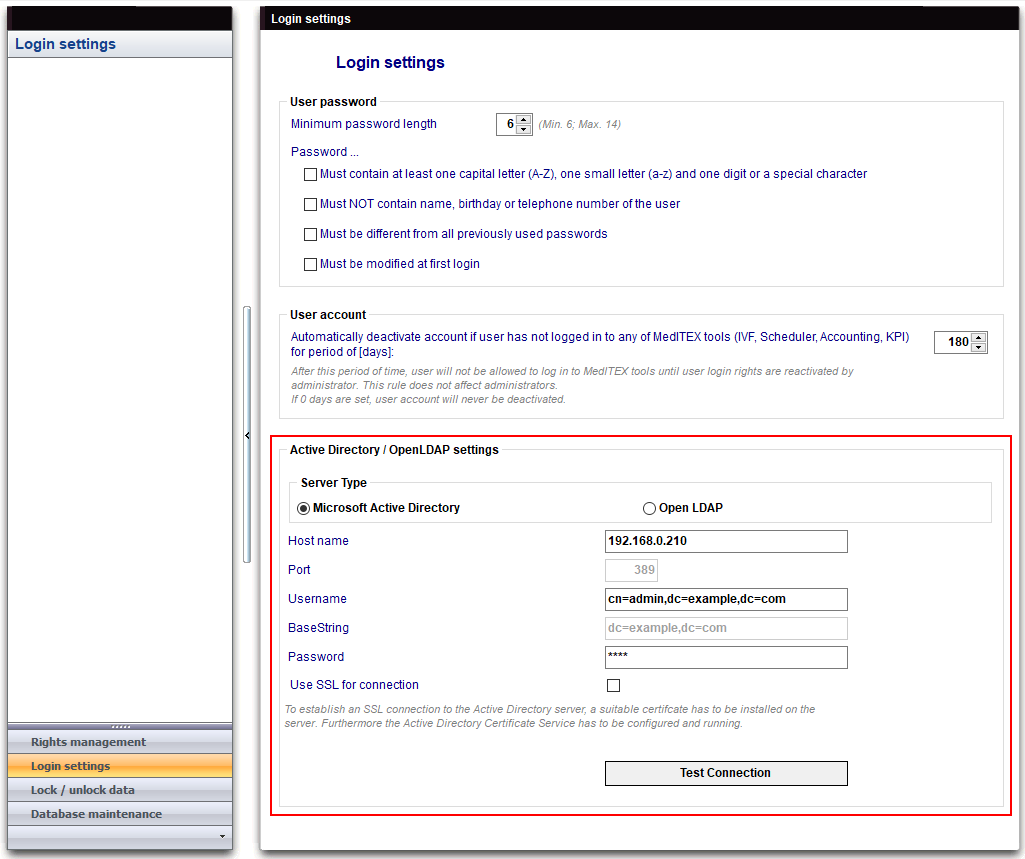Expand sidebar overflow dropdown arrow at bottom

(x=222, y=837)
